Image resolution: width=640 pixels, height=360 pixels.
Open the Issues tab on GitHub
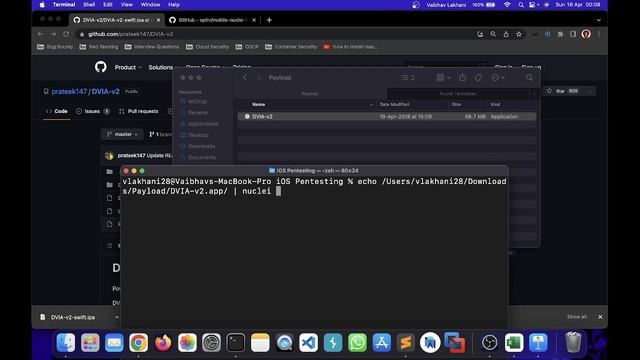click(x=93, y=111)
